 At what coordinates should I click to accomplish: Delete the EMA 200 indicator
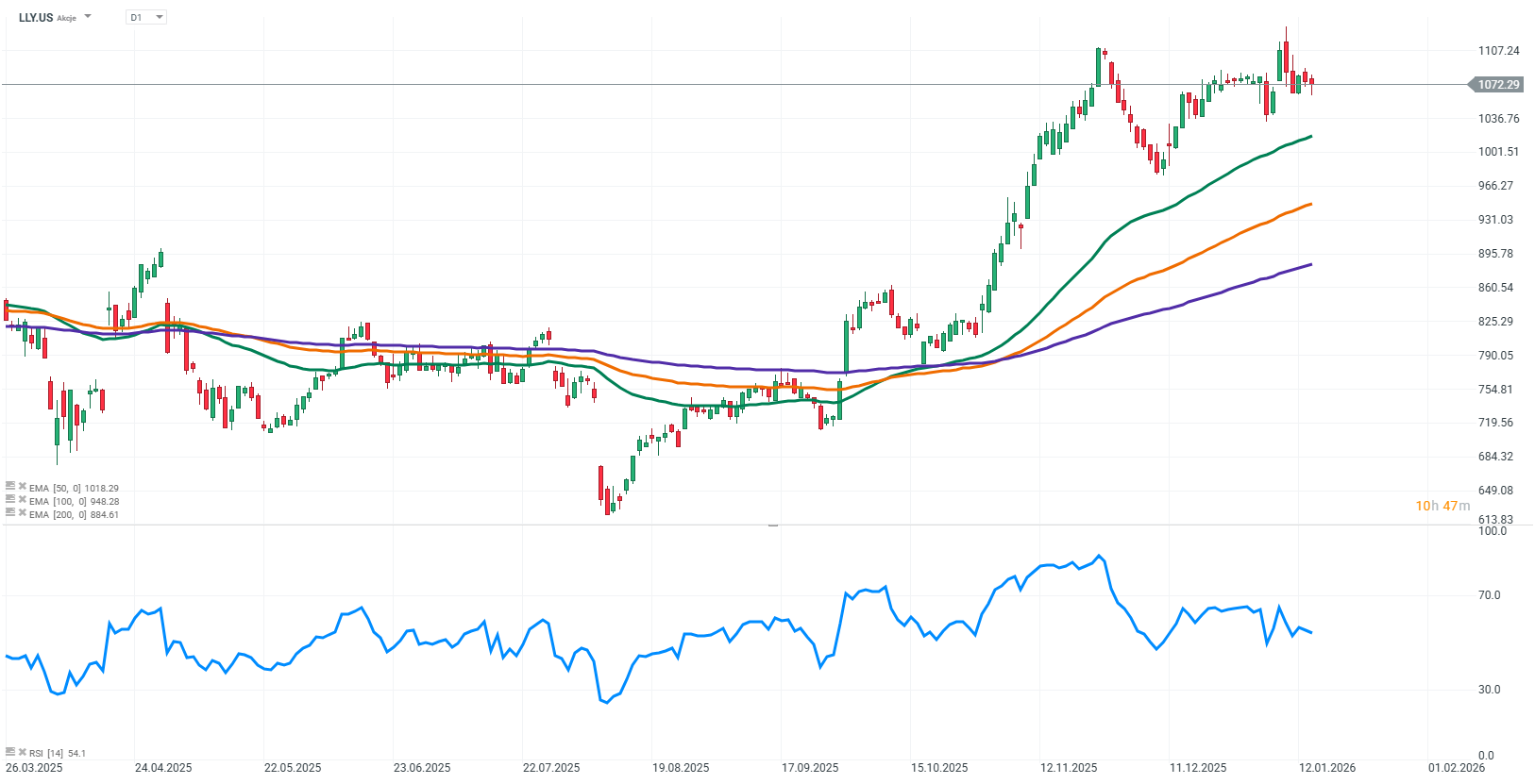22,512
